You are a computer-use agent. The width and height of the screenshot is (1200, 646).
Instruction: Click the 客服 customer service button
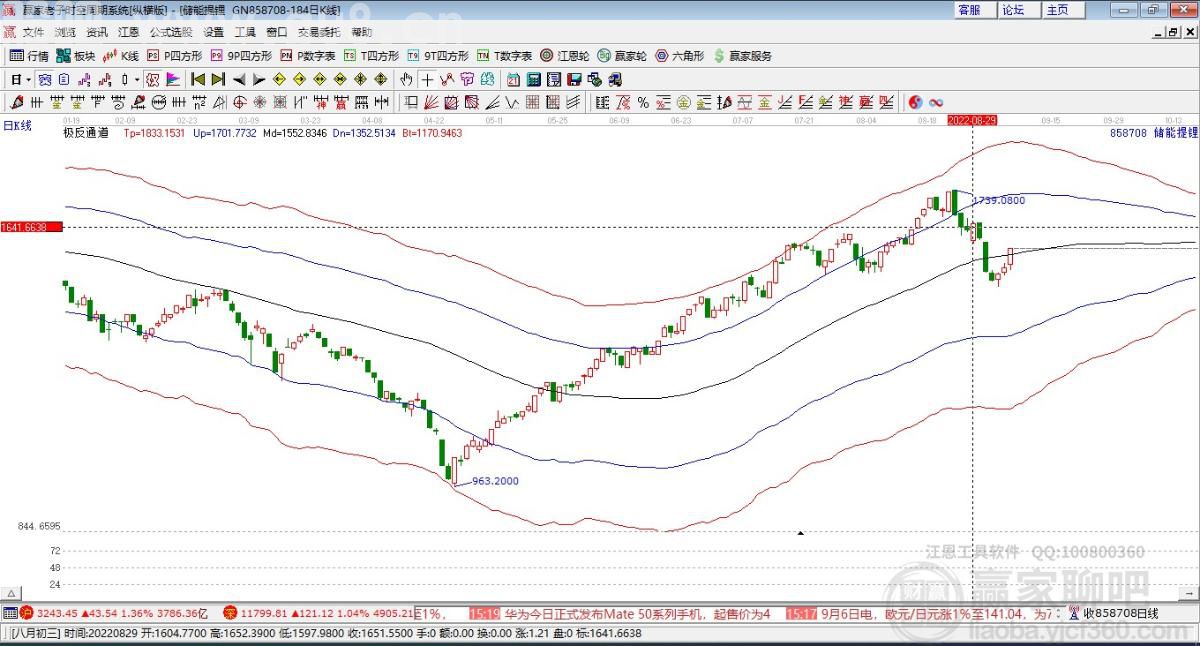click(x=973, y=9)
